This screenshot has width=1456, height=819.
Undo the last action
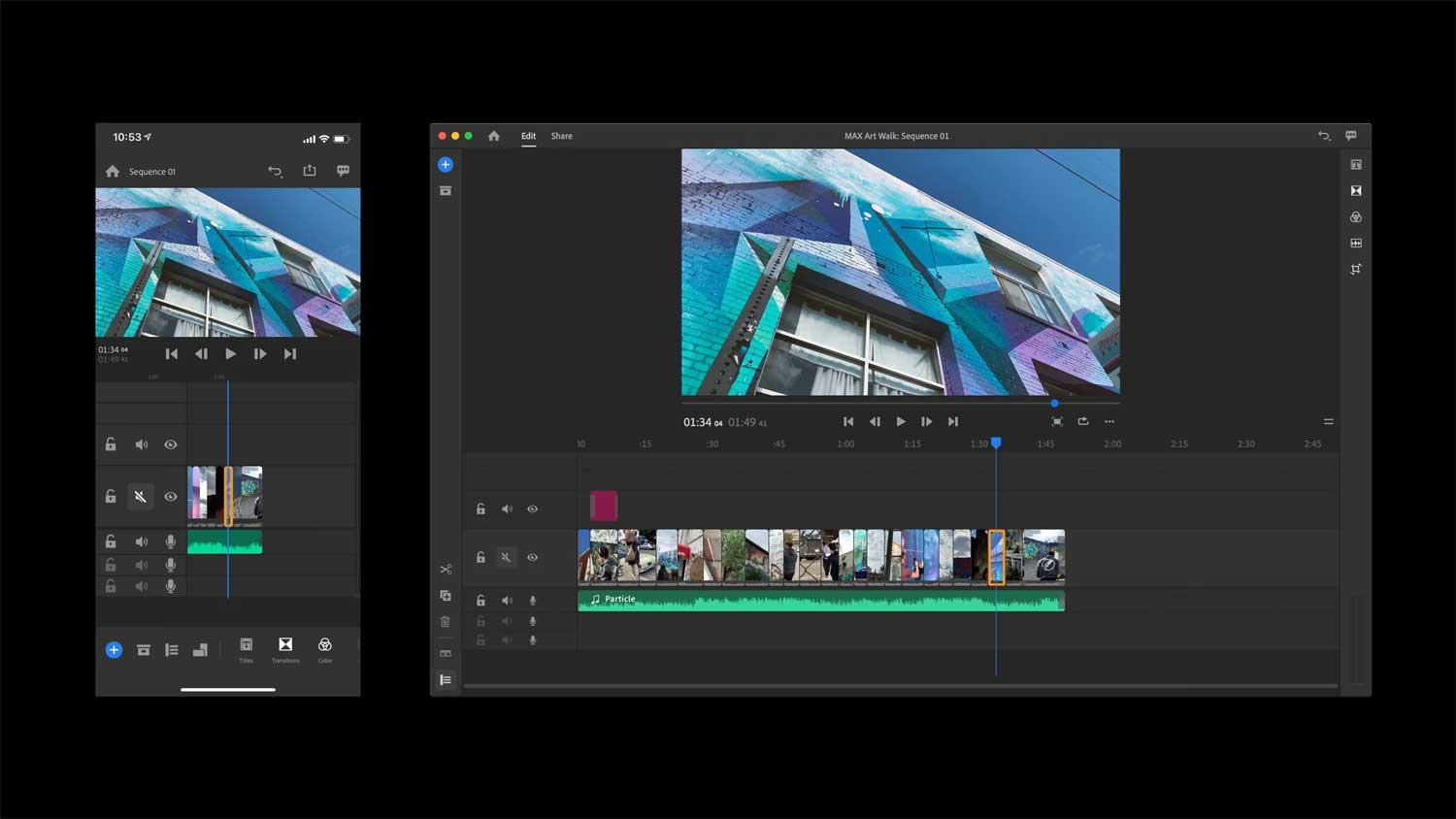pos(1324,136)
